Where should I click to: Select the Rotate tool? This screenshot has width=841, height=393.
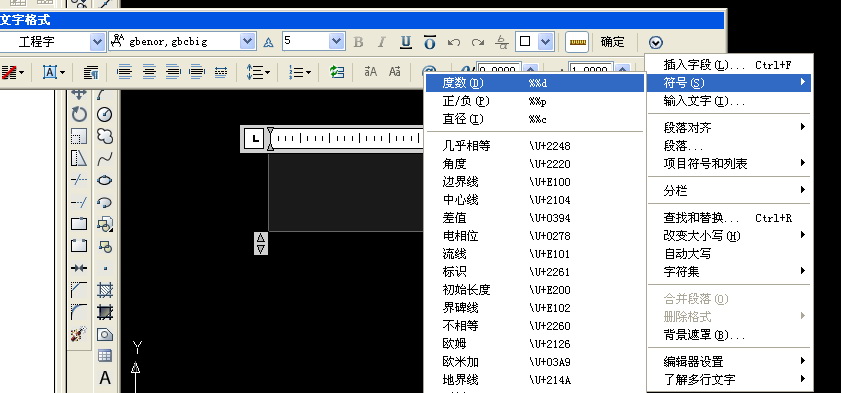coord(79,114)
